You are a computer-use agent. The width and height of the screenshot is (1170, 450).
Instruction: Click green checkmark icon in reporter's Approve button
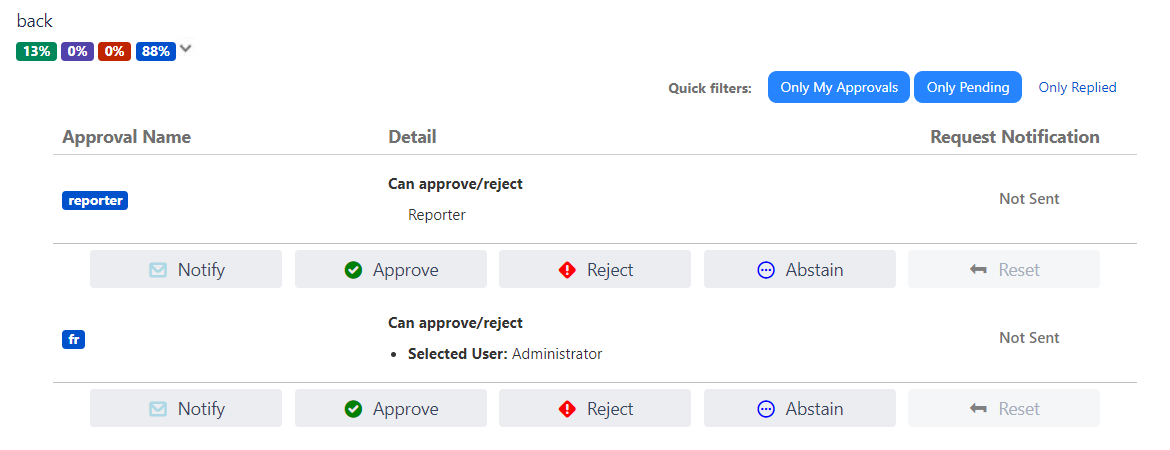click(x=353, y=270)
